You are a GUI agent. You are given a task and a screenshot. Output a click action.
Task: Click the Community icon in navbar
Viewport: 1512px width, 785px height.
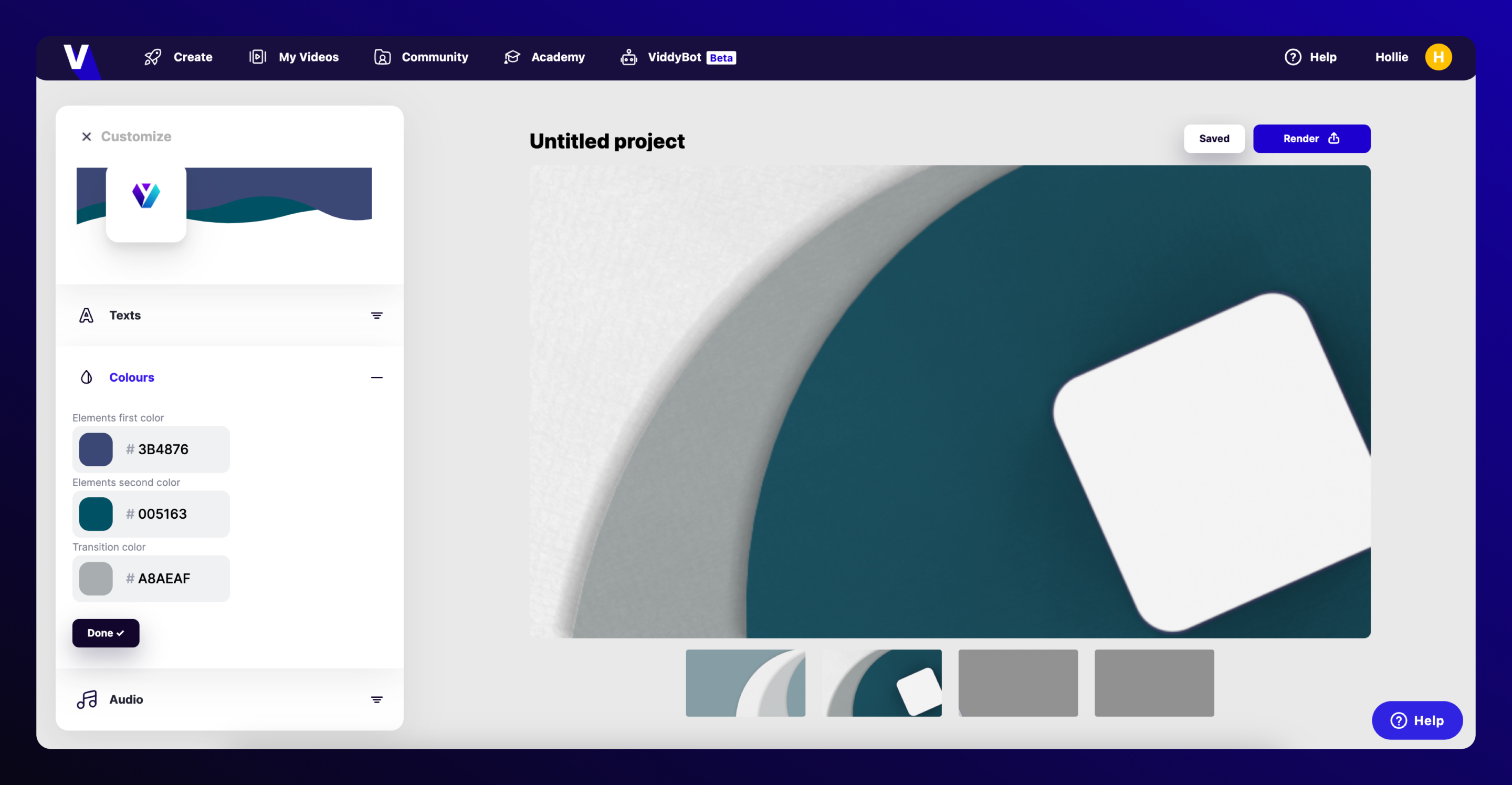[383, 57]
